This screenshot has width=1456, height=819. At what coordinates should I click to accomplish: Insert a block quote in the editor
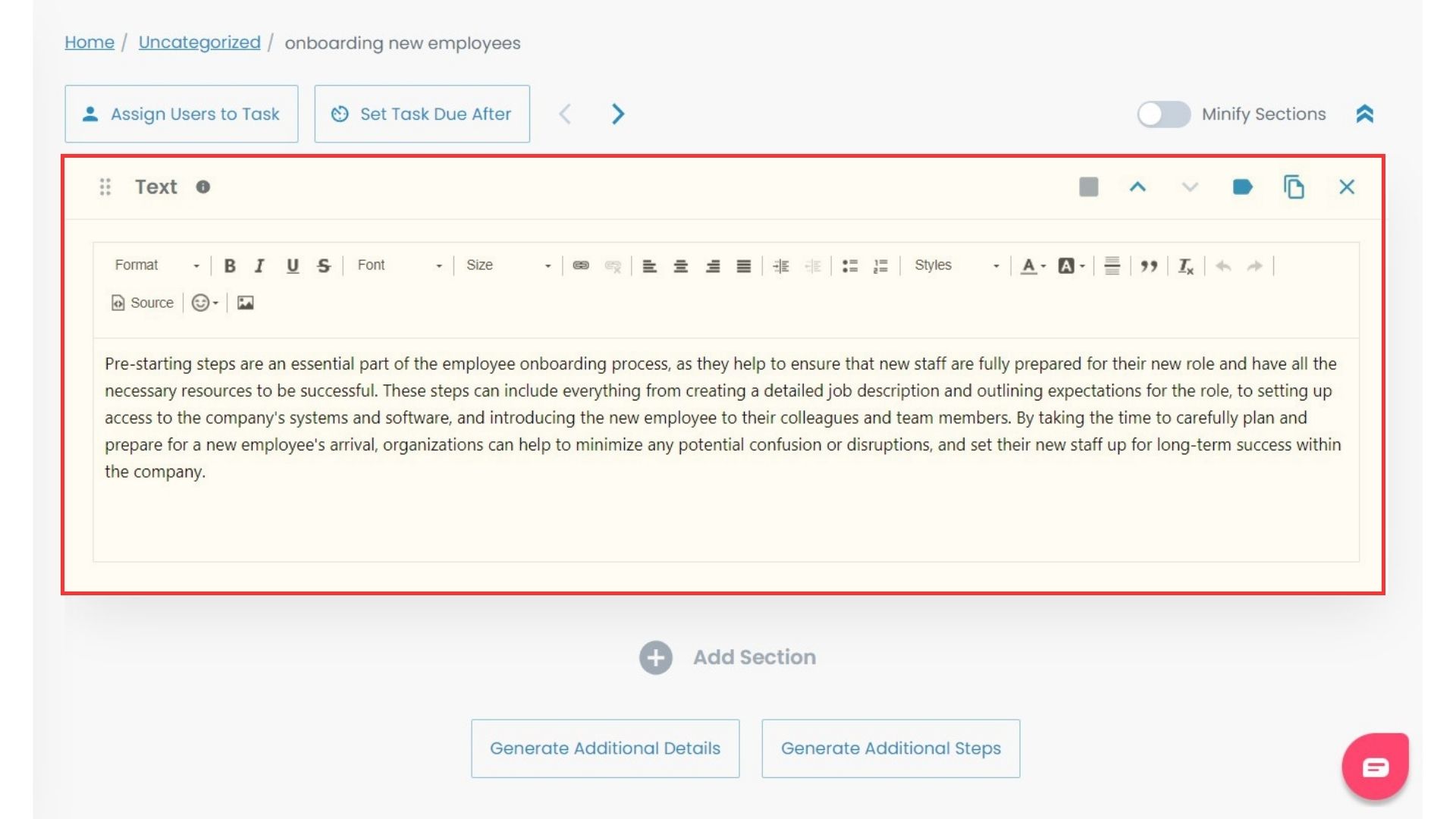click(1150, 265)
